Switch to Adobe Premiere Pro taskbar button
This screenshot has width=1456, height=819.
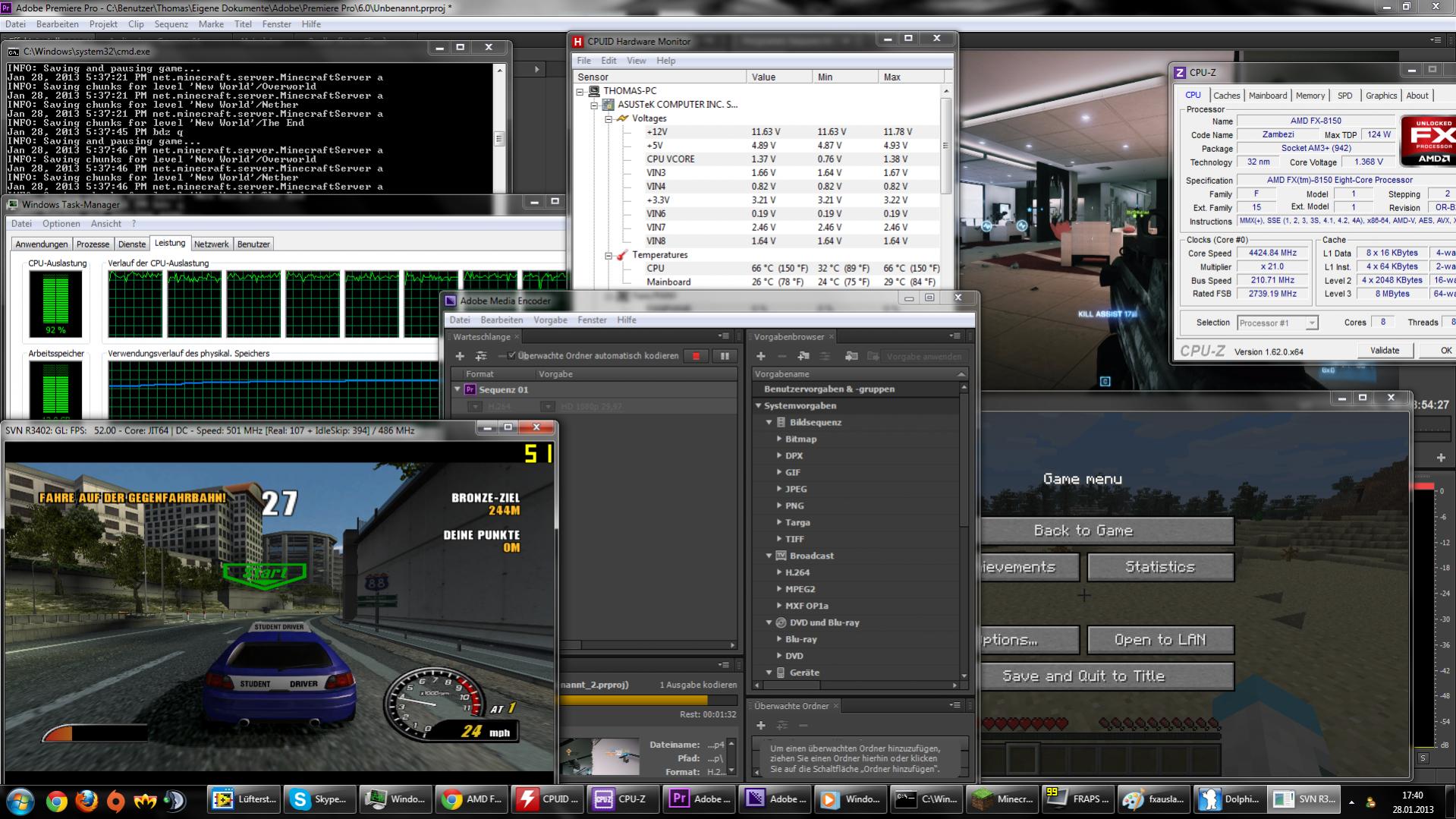point(700,799)
